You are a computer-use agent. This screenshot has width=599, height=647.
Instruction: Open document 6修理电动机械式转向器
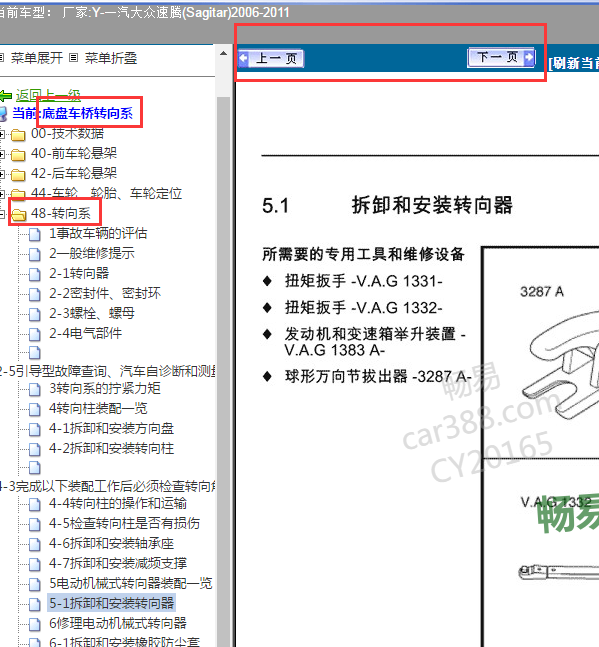coord(118,623)
